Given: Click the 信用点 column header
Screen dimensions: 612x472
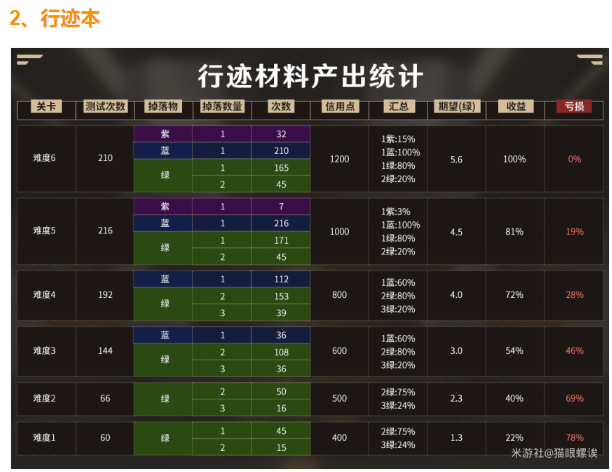Looking at the screenshot, I should pos(339,106).
